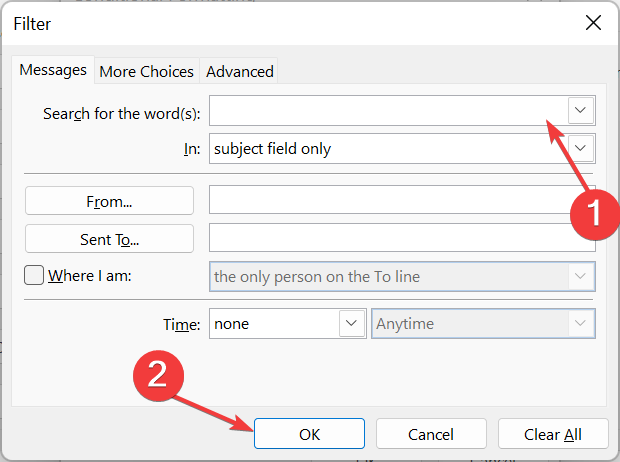The image size is (620, 462).
Task: Click the Cancel button
Action: coord(431,434)
